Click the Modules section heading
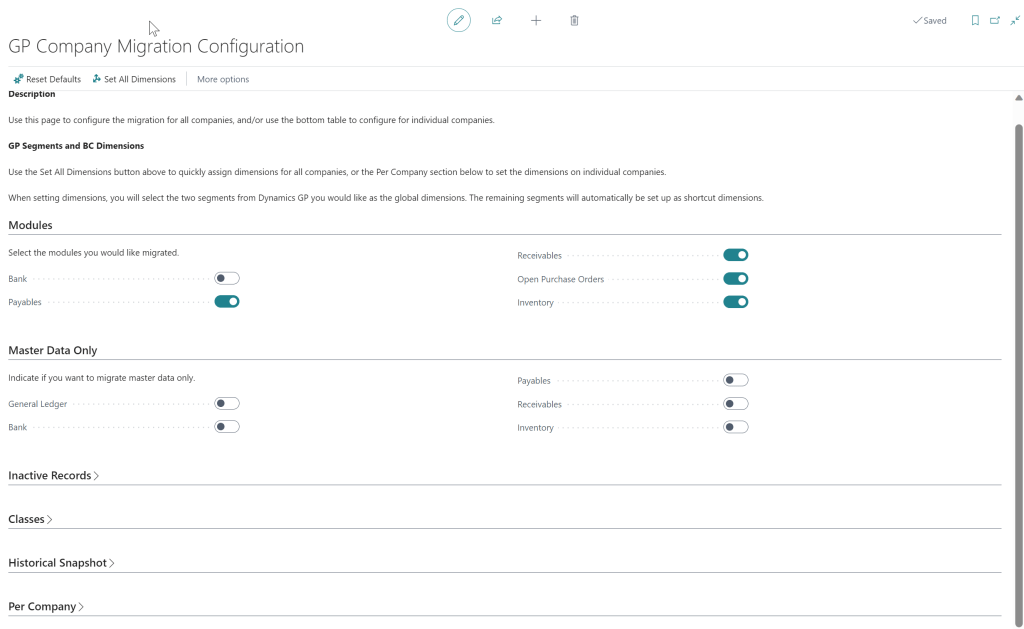Viewport: 1024px width, 629px height. coord(30,225)
